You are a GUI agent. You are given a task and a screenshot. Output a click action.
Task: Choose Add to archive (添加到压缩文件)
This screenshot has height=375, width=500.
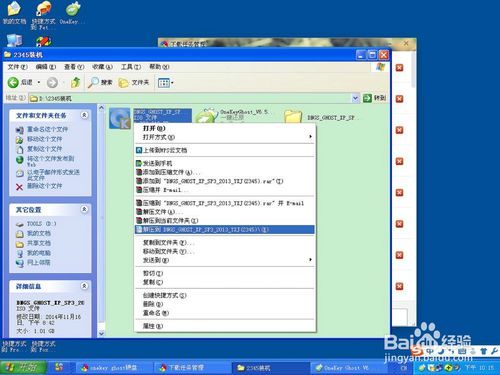pos(225,172)
